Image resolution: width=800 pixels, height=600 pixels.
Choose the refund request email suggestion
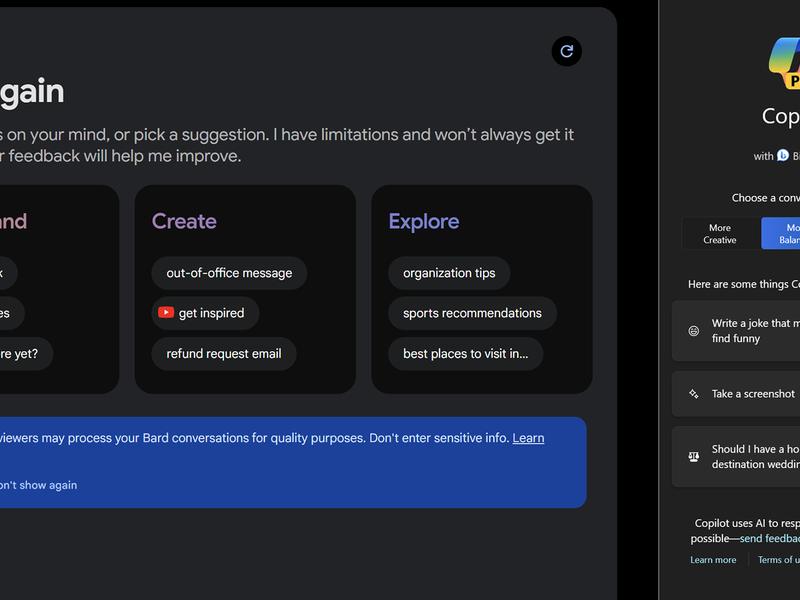click(x=224, y=354)
